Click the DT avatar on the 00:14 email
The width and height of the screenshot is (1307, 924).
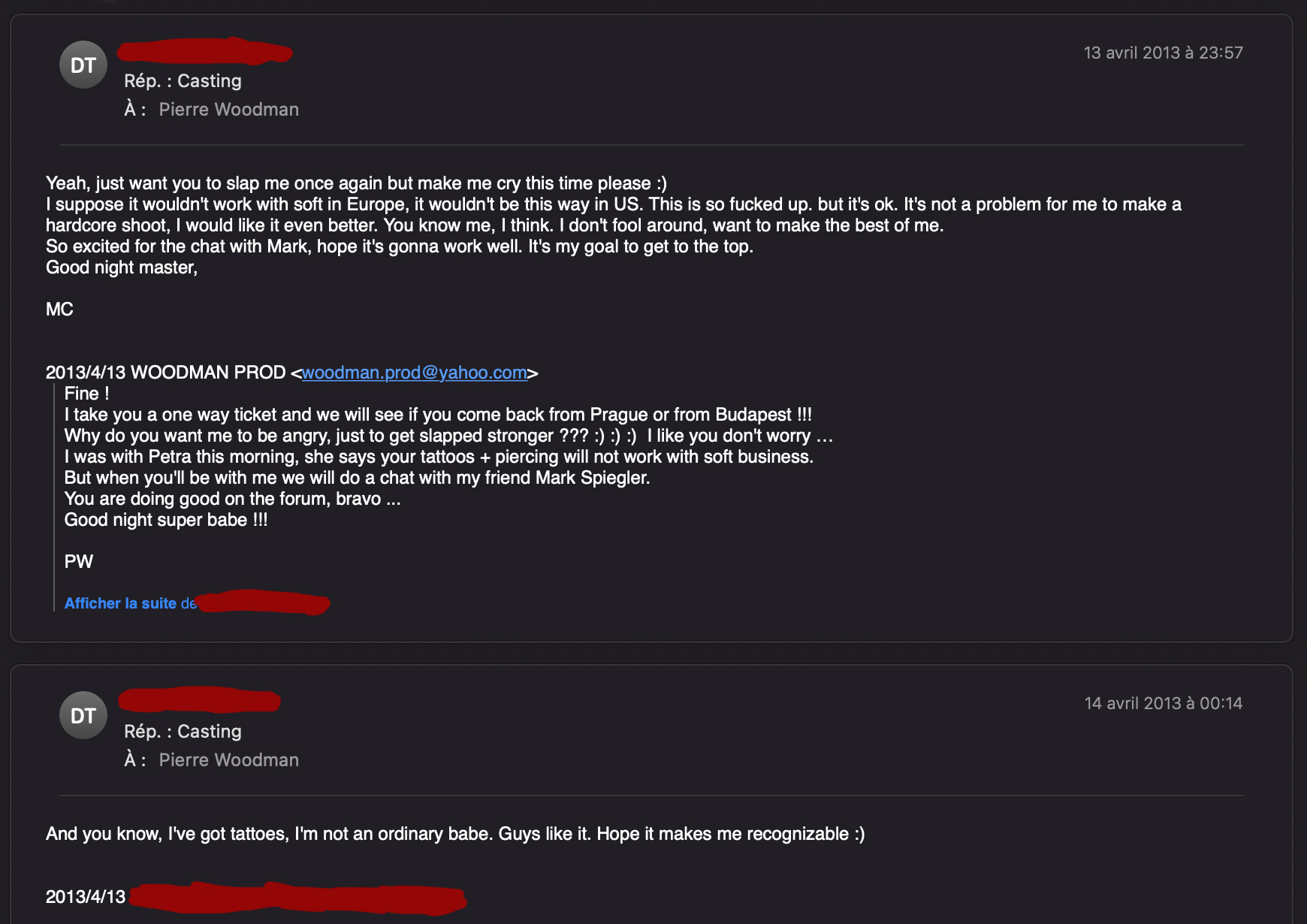83,715
